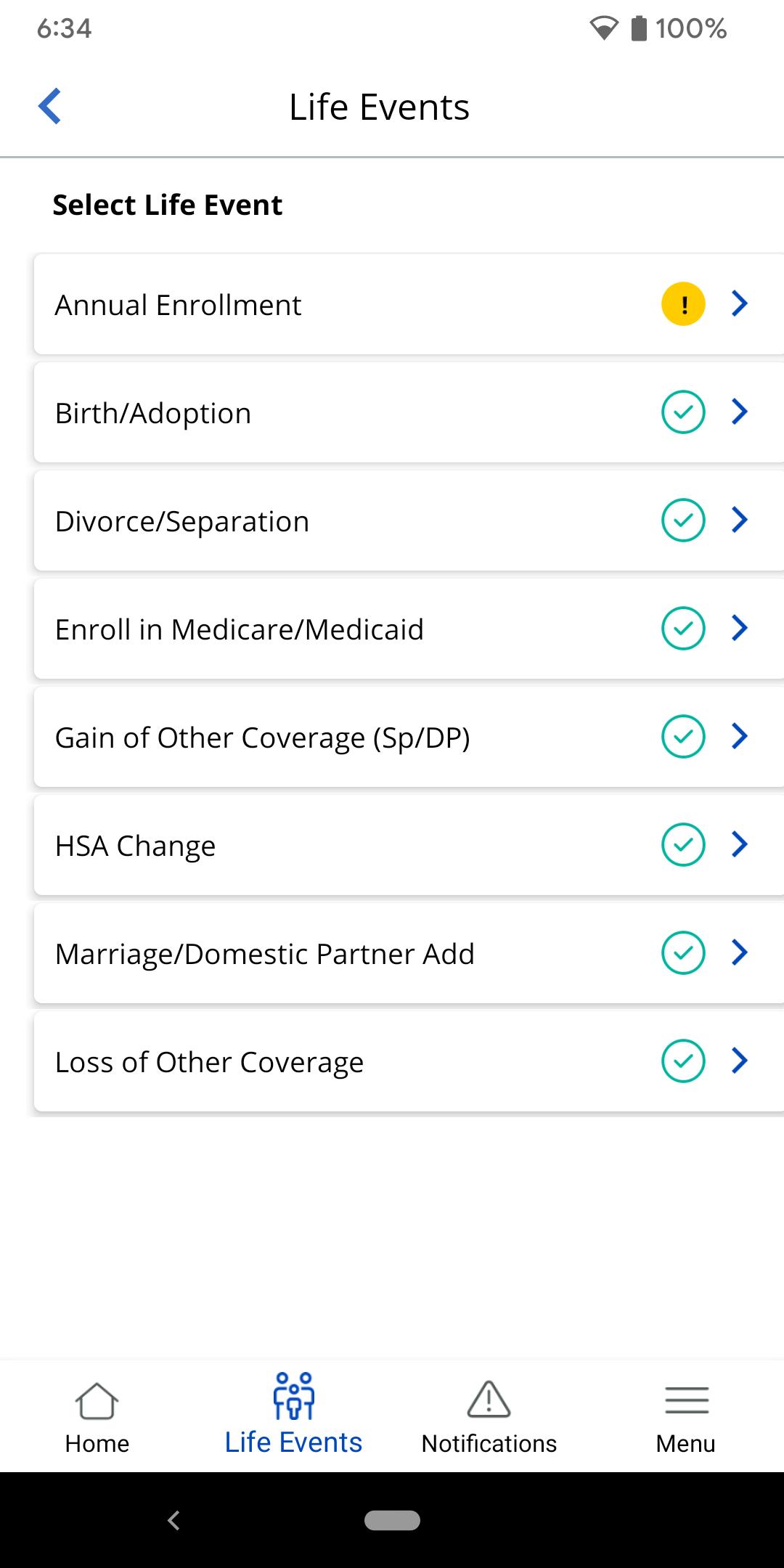Screen dimensions: 784x1568
Task: Open Notifications triangle alert icon
Action: tap(489, 1399)
